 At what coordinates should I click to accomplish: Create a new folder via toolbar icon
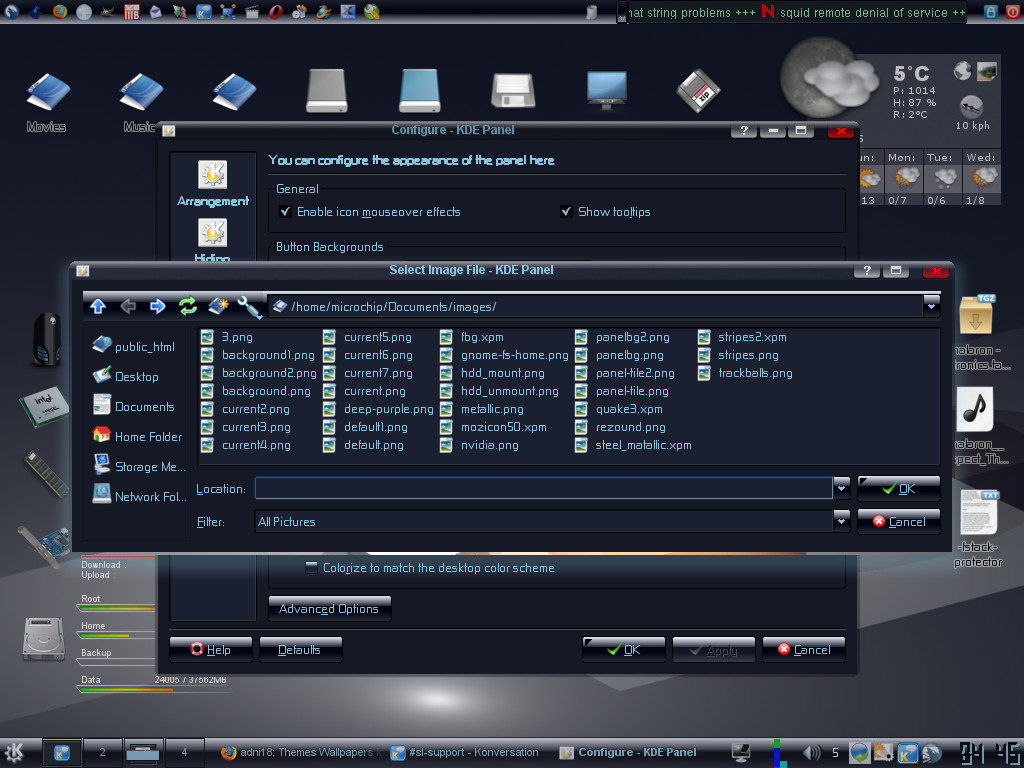click(217, 306)
